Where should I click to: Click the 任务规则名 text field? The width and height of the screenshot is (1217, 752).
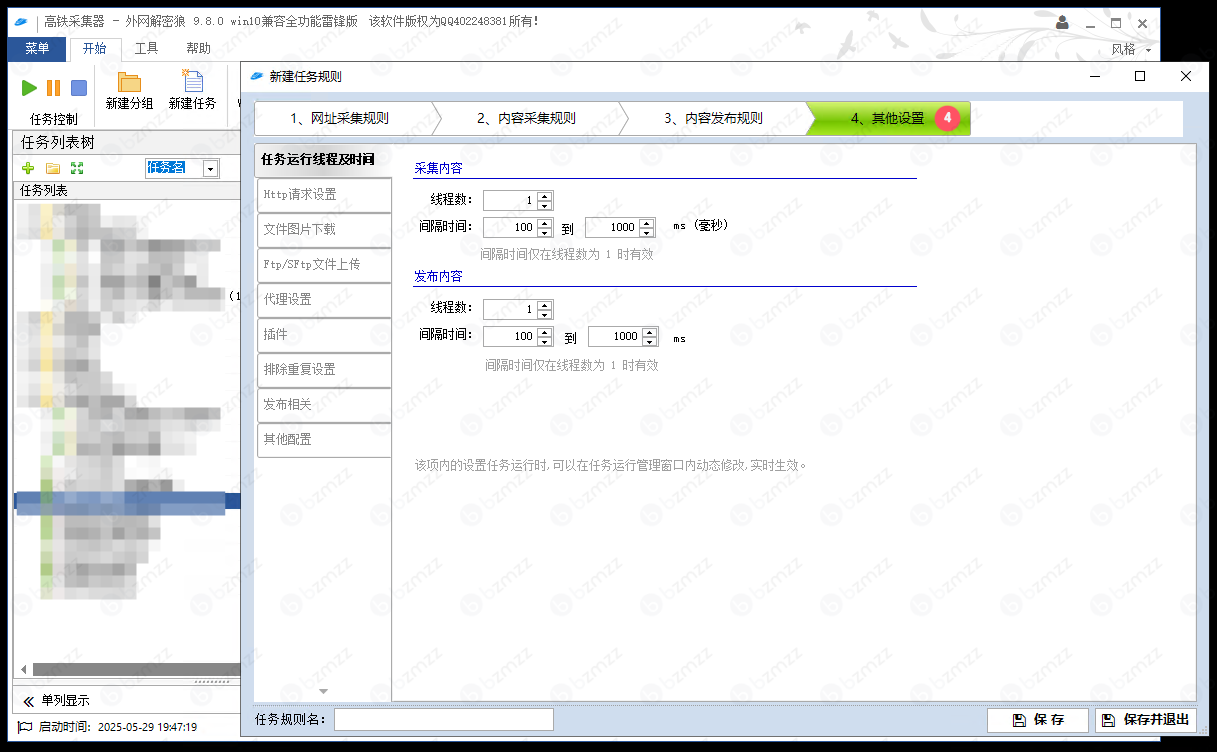tap(444, 720)
